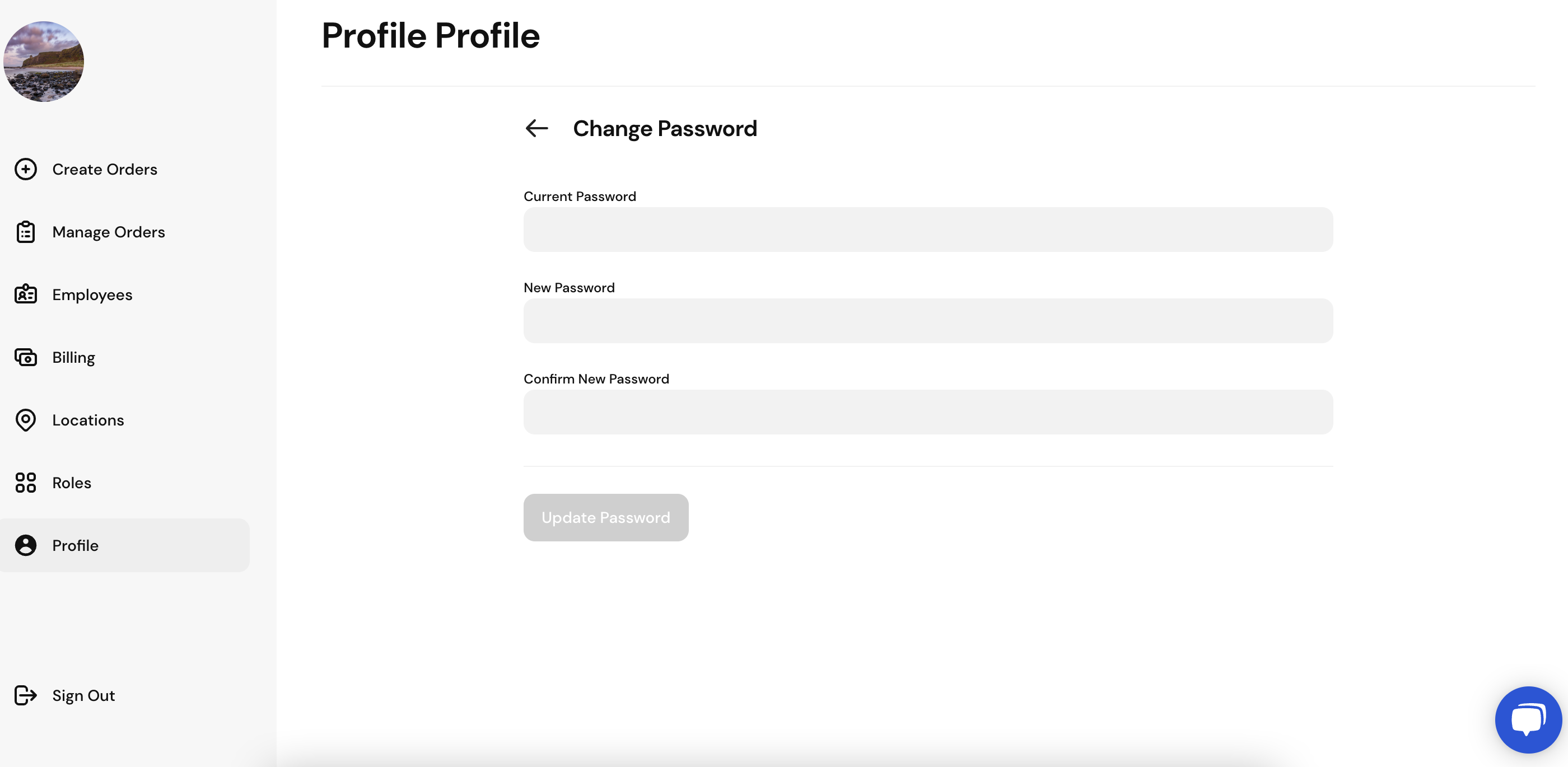
Task: Click the Confirm New Password input field
Action: click(x=928, y=412)
